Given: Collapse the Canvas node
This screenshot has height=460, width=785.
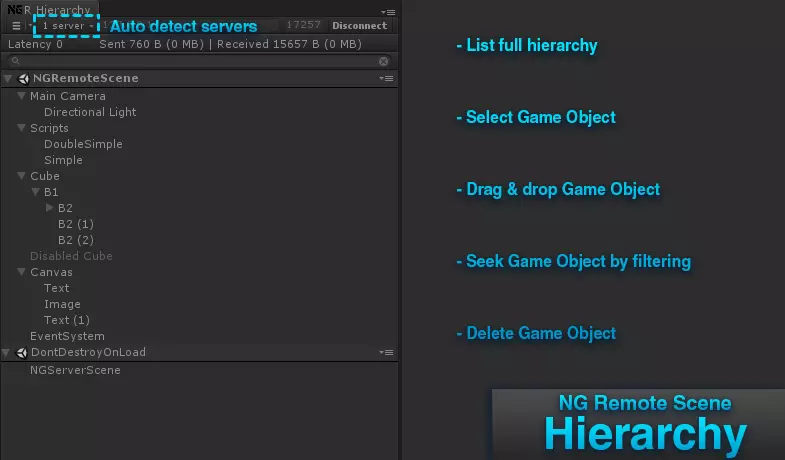Looking at the screenshot, I should tap(22, 272).
